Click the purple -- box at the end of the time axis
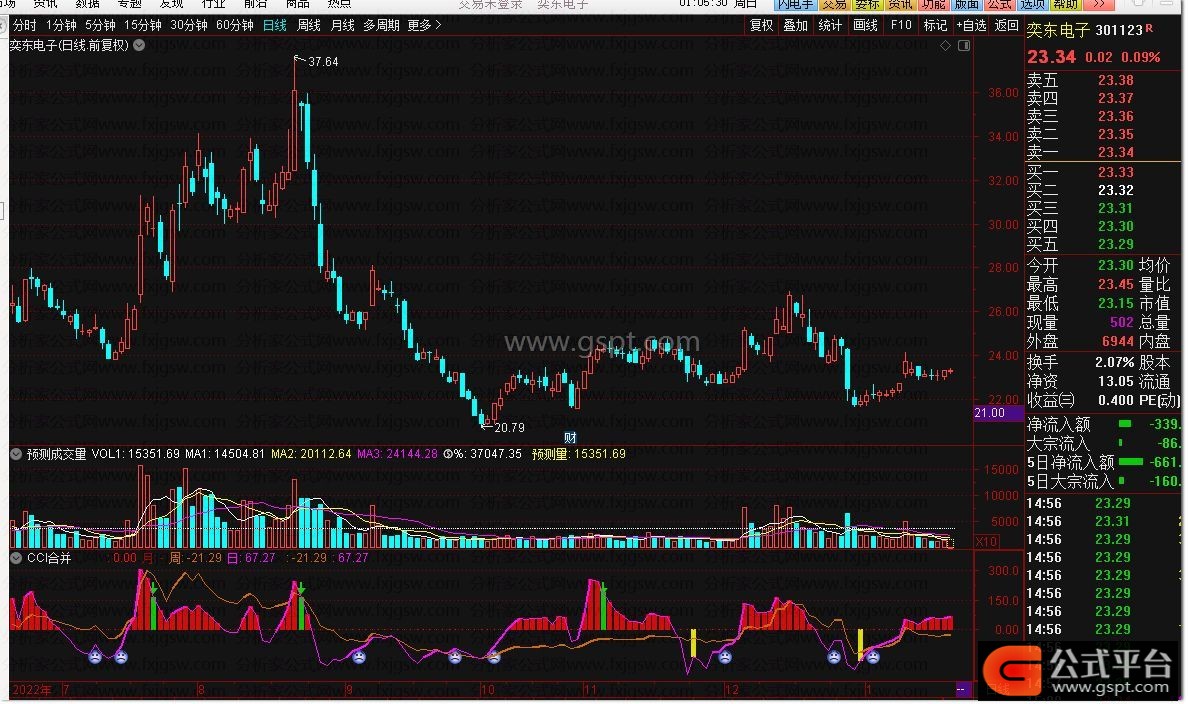 pos(961,690)
